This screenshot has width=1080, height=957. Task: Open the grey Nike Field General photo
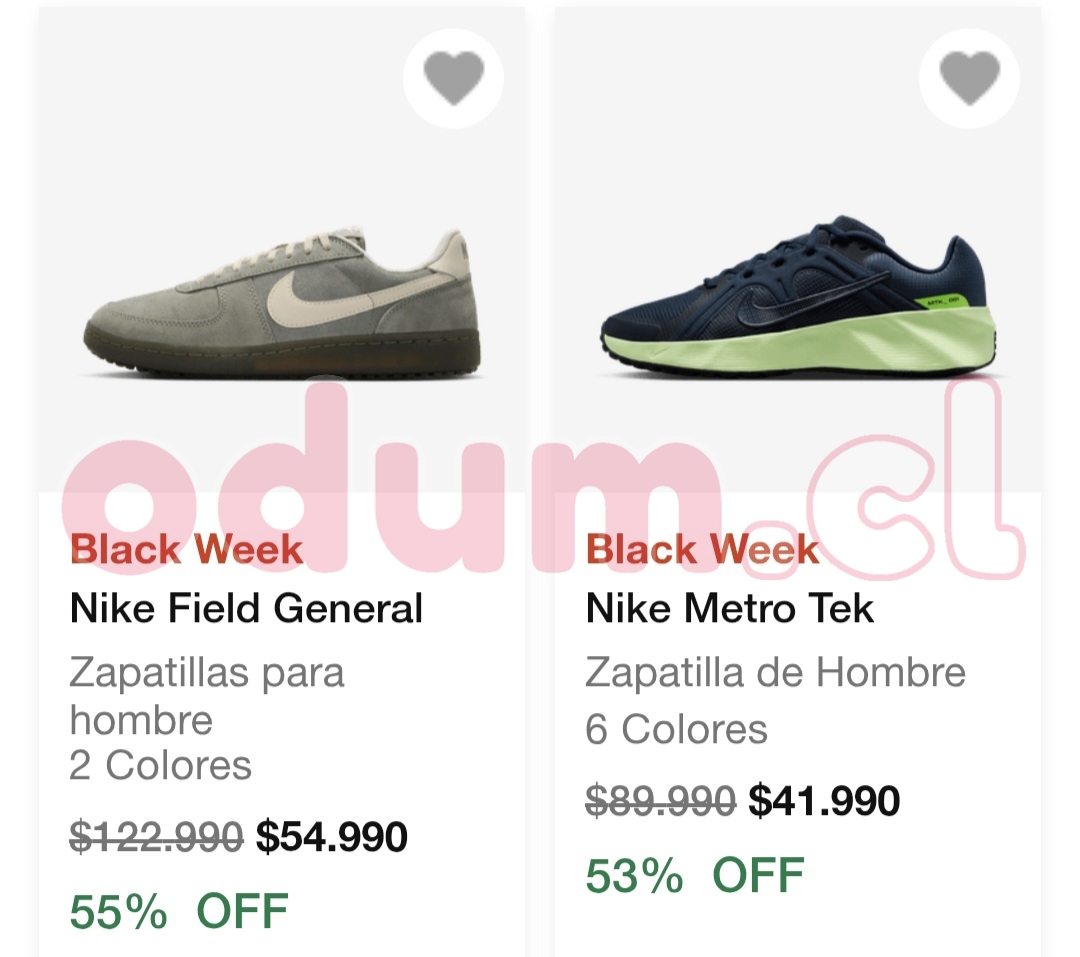[282, 303]
